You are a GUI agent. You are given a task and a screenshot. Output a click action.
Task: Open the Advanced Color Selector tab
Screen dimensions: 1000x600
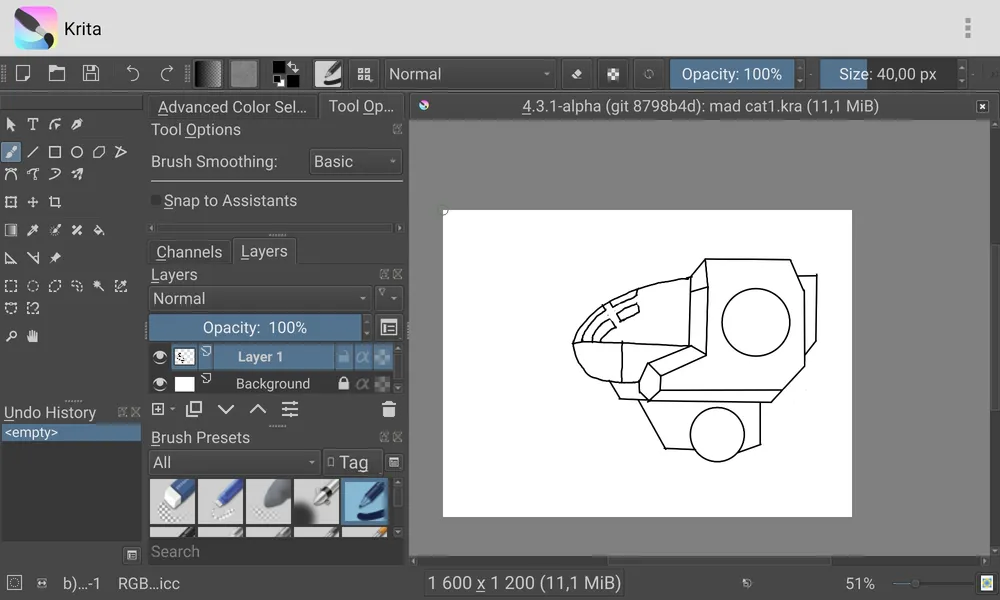click(232, 107)
